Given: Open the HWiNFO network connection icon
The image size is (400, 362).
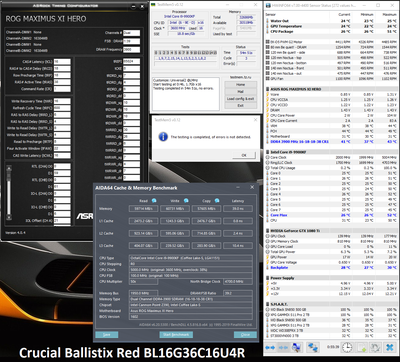Looking at the screenshot, I should tap(313, 347).
